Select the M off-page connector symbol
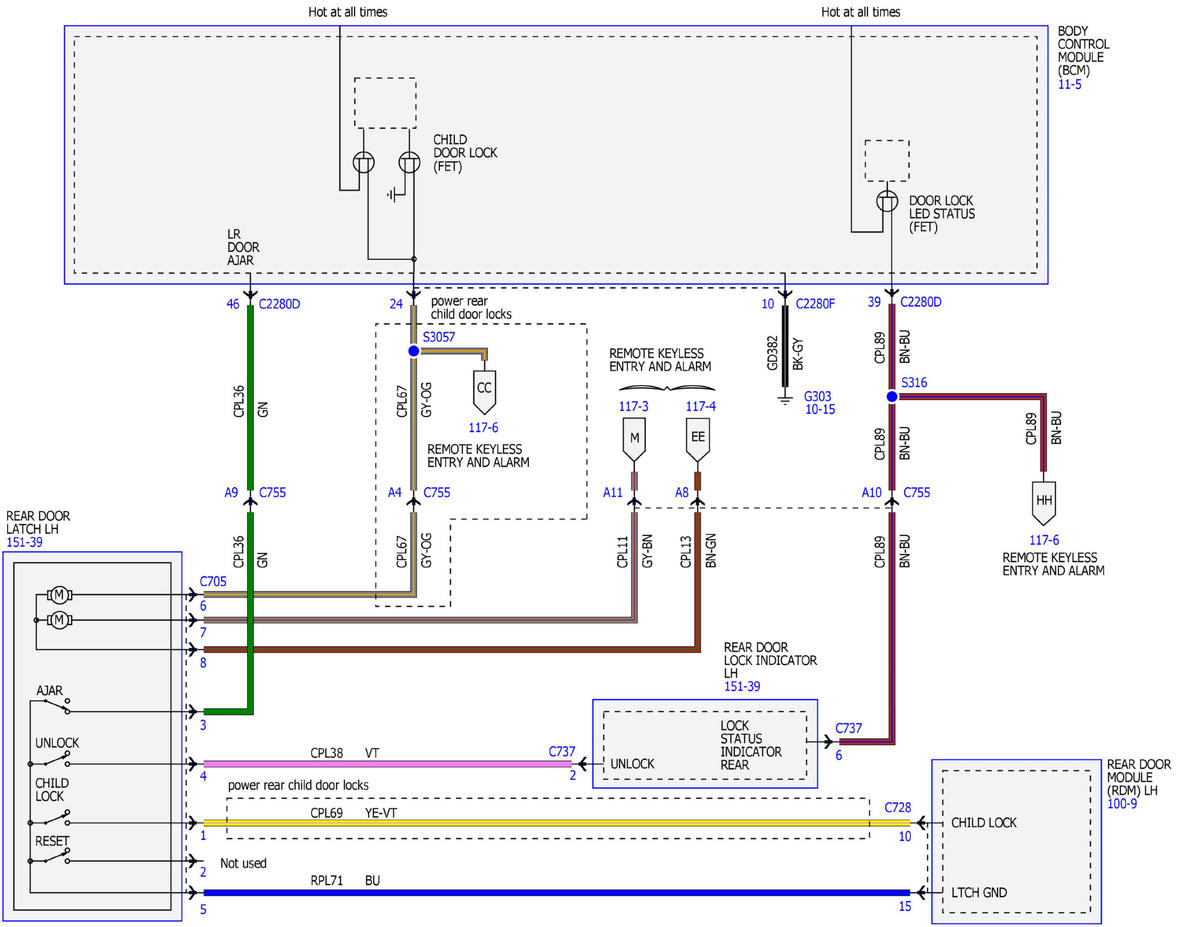This screenshot has width=1200, height=927. click(634, 438)
